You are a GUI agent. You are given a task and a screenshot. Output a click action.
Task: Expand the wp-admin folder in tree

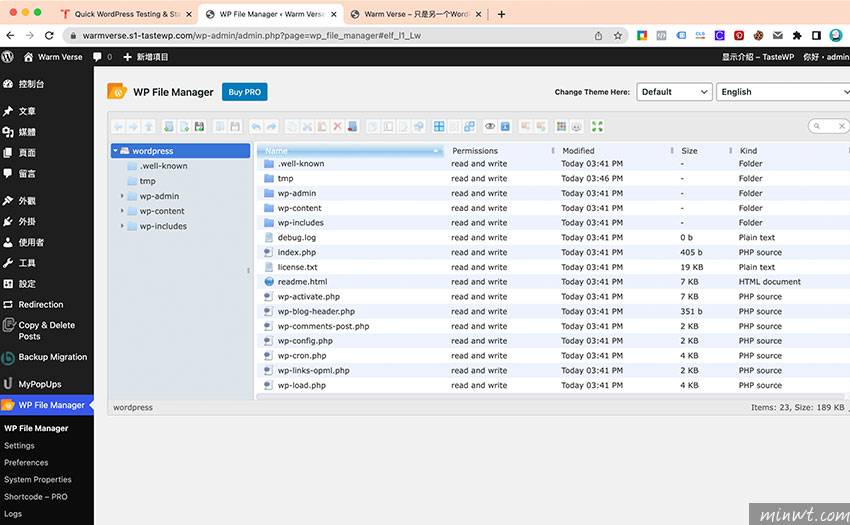(122, 196)
